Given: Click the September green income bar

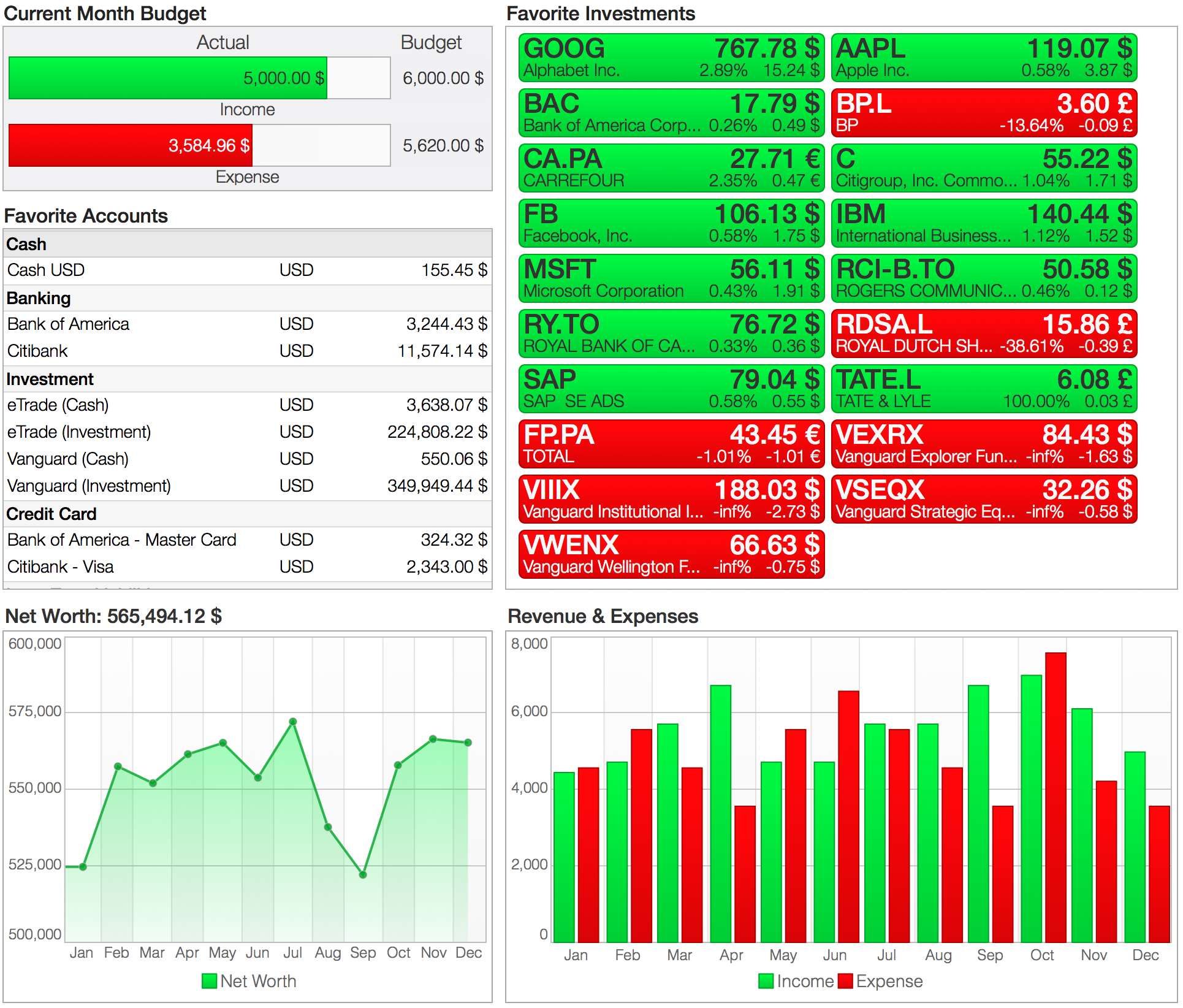Looking at the screenshot, I should click(978, 814).
